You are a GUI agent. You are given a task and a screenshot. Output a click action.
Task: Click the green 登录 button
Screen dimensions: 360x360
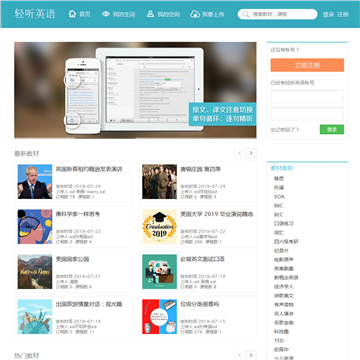(332, 129)
